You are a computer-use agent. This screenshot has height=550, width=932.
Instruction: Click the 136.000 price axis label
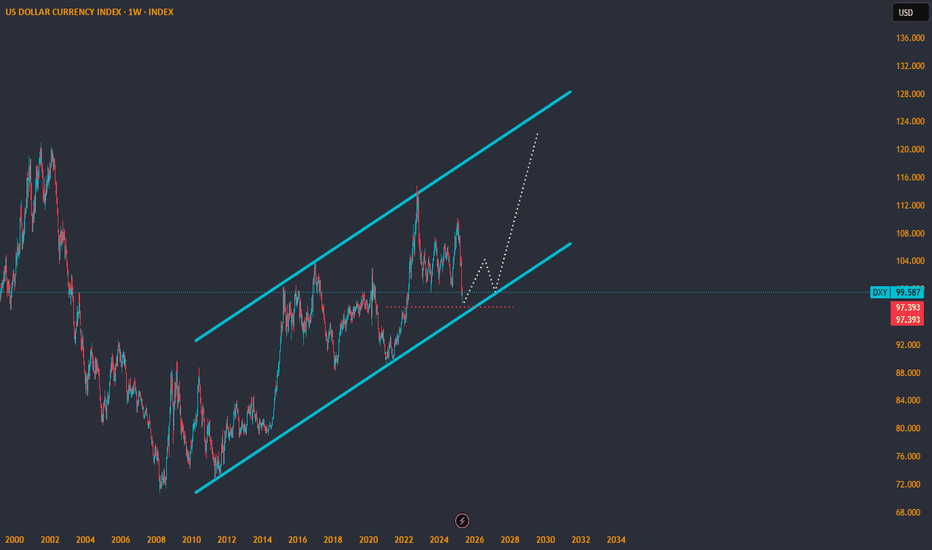(910, 38)
